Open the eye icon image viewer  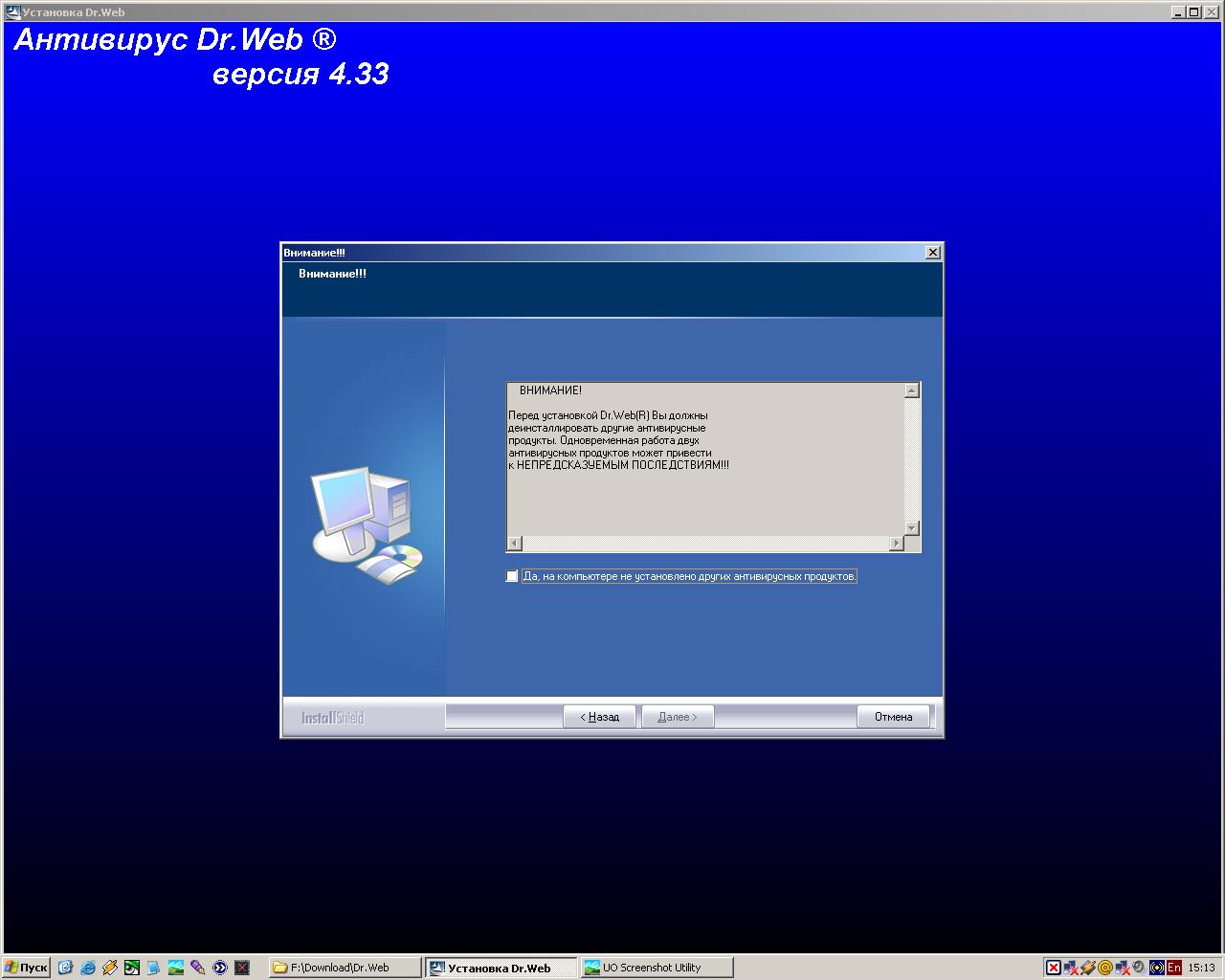(x=131, y=968)
